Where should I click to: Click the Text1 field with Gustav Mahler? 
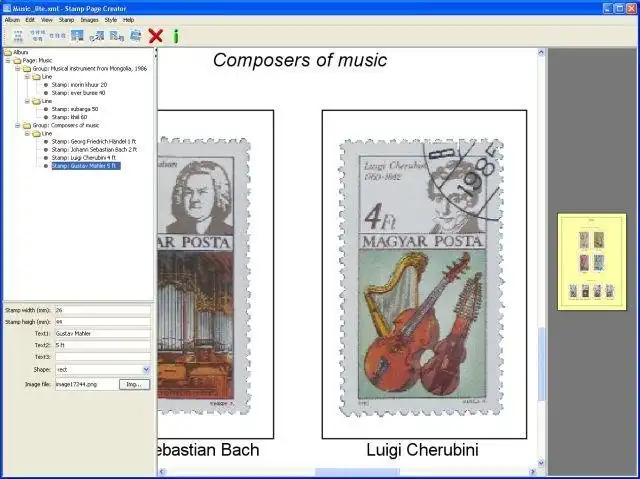point(102,334)
